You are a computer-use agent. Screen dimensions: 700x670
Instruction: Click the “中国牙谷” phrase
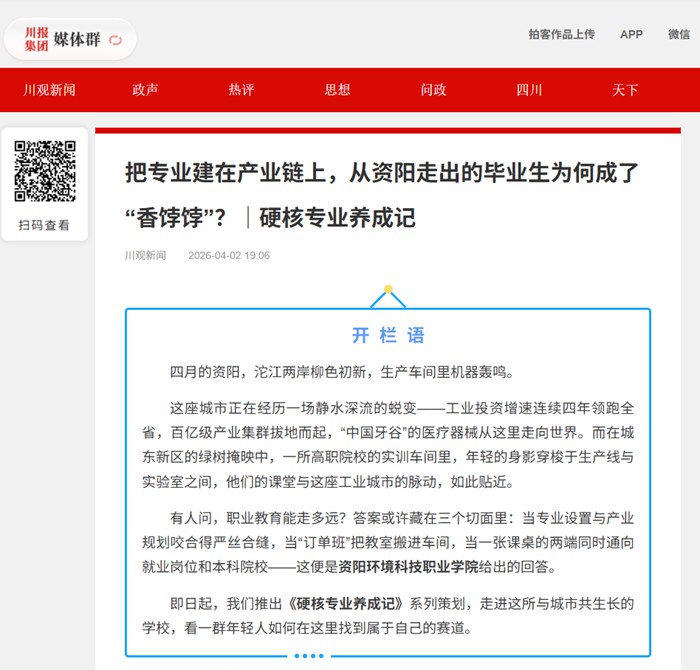point(374,432)
